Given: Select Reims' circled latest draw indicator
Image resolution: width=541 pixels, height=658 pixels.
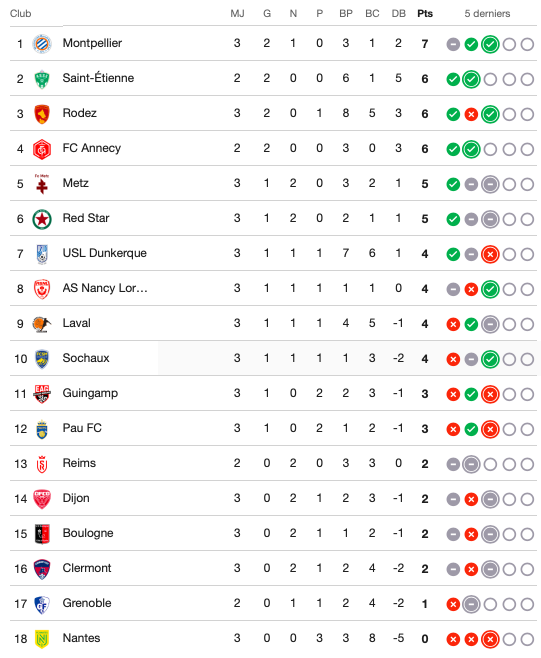Looking at the screenshot, I should [471, 464].
